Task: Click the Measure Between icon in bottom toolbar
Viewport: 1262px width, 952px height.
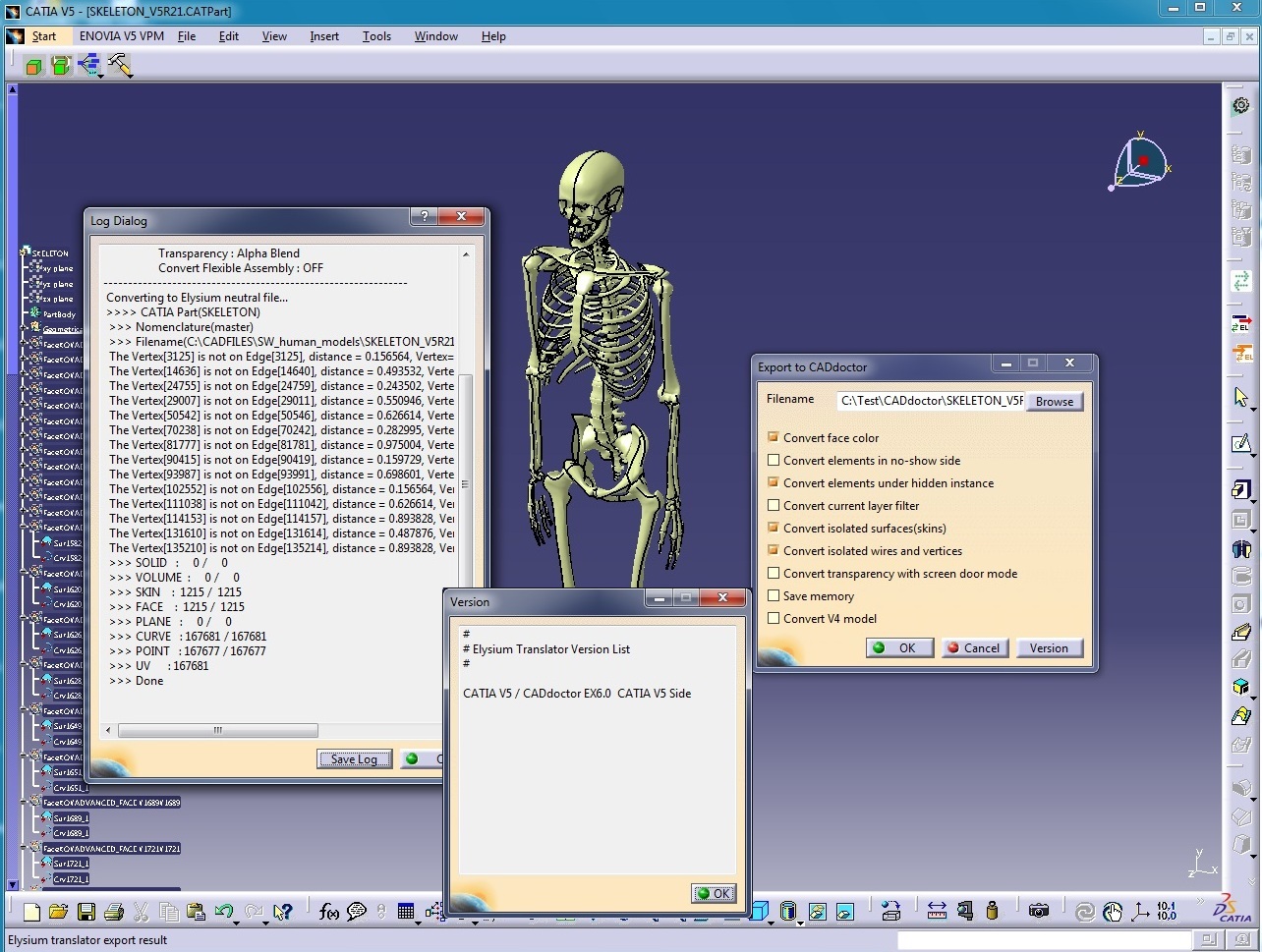Action: tap(937, 912)
